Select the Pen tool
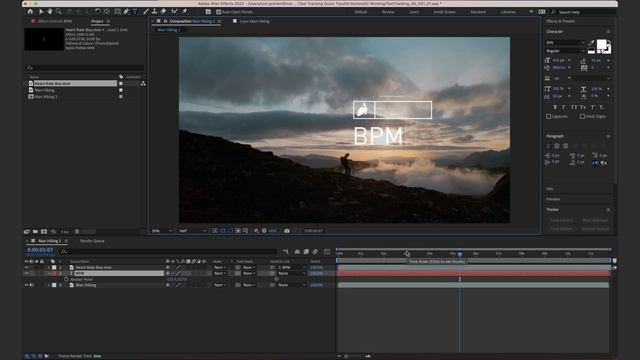640x360 pixels. click(126, 12)
